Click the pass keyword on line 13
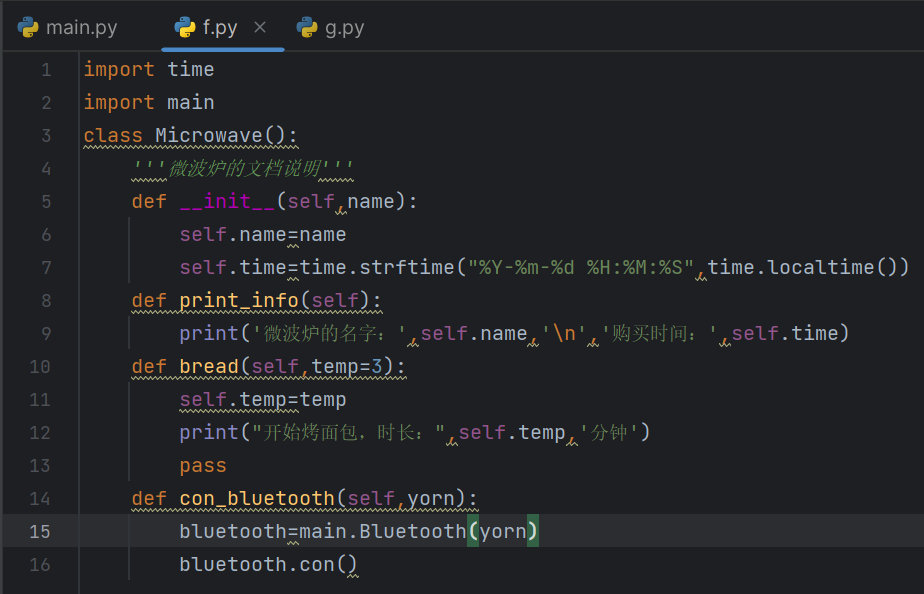This screenshot has height=594, width=924. click(203, 465)
